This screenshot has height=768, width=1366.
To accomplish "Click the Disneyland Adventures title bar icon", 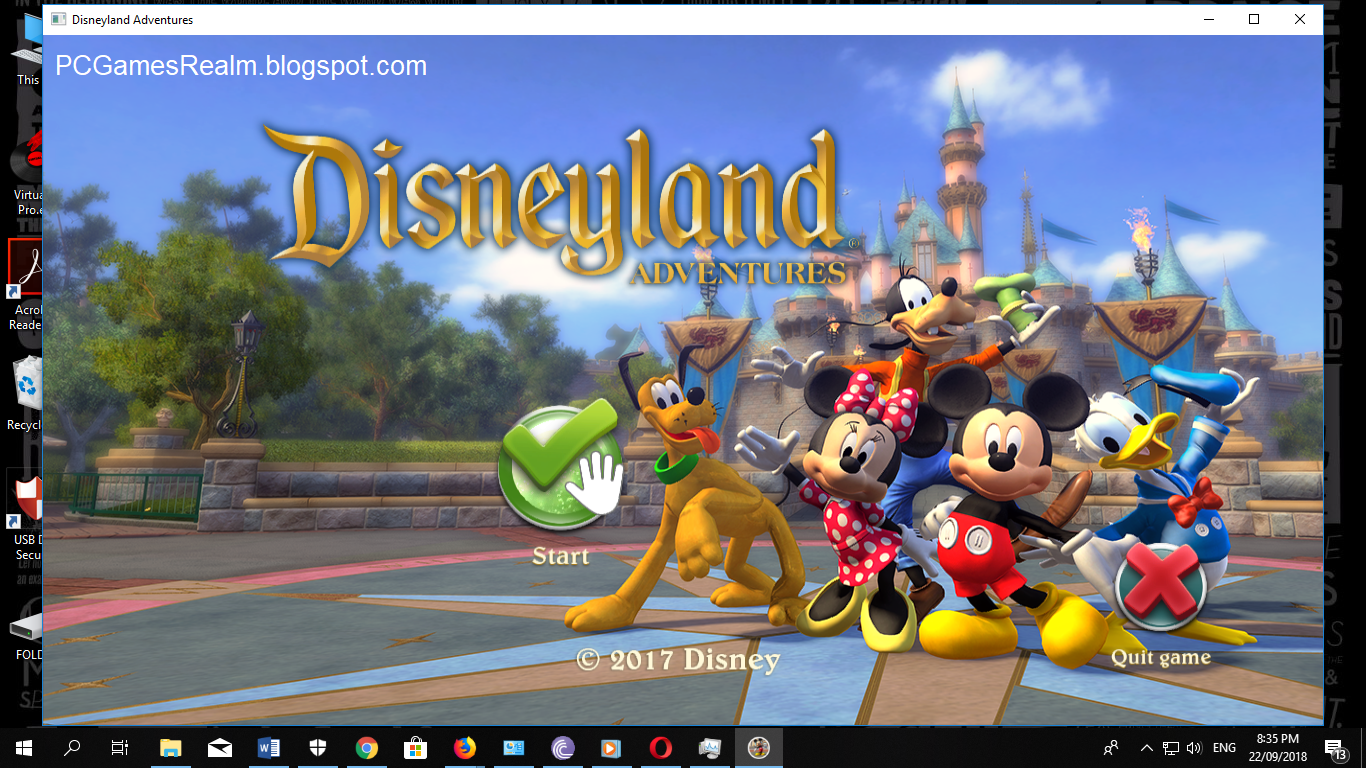I will 59,19.
